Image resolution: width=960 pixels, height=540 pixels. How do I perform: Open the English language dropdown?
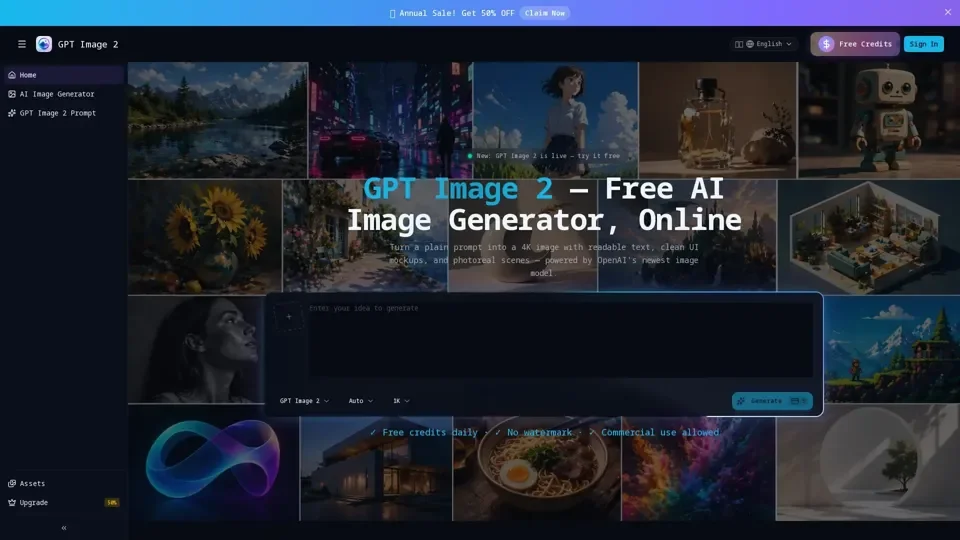point(763,44)
